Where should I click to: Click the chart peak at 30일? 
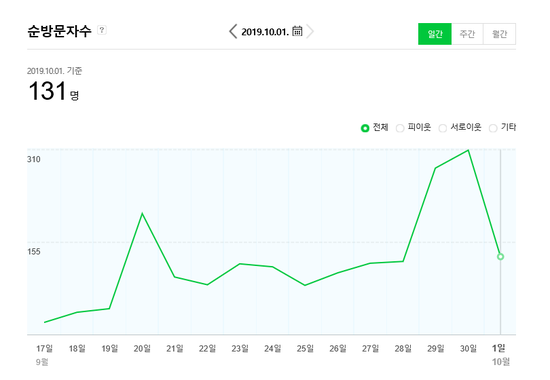[468, 150]
